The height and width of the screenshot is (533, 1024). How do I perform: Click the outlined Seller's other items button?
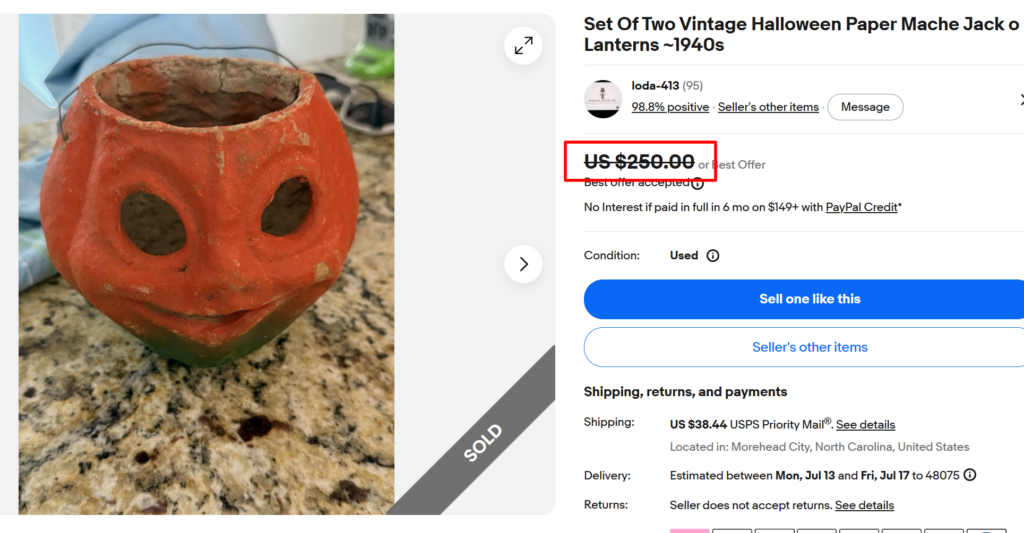[x=810, y=347]
